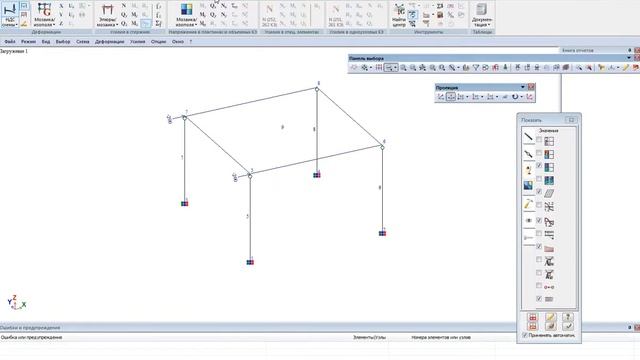Select the X displacement button
The height and width of the screenshot is (360, 640).
[x=61, y=6]
